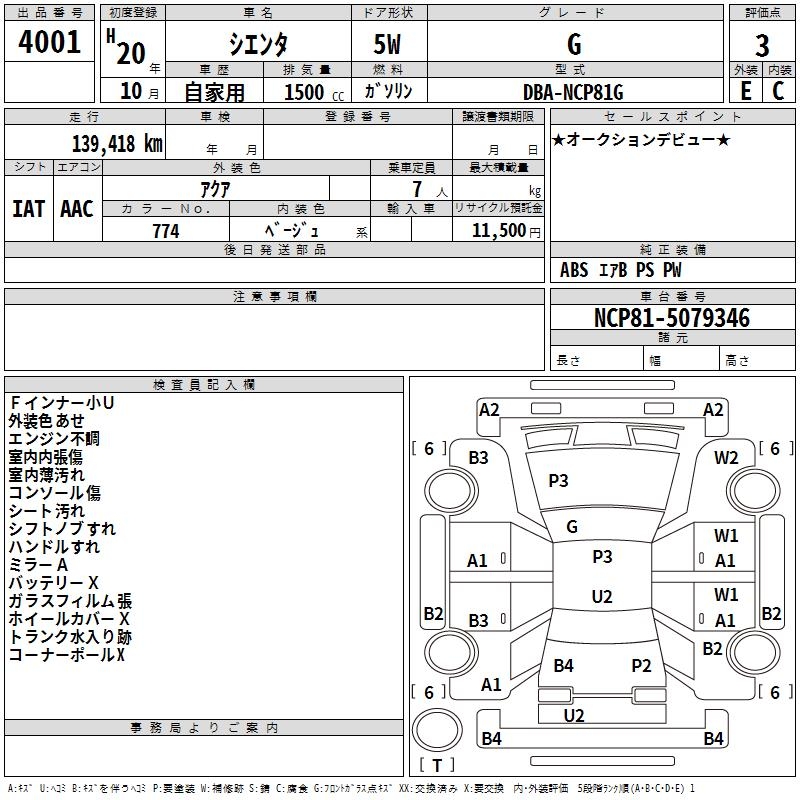This screenshot has height=800, width=800.
Task: Click the B4 tailgate damage mark
Action: 563,665
